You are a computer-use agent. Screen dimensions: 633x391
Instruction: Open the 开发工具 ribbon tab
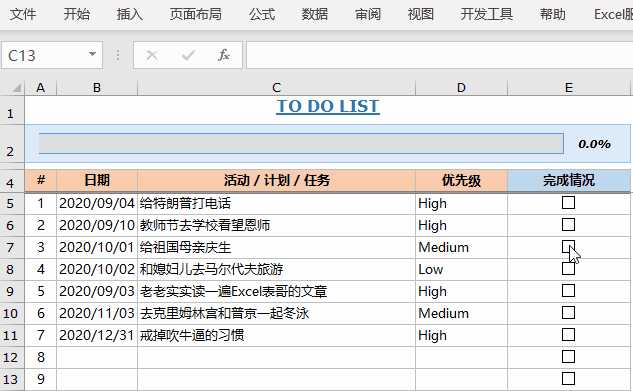[x=486, y=14]
